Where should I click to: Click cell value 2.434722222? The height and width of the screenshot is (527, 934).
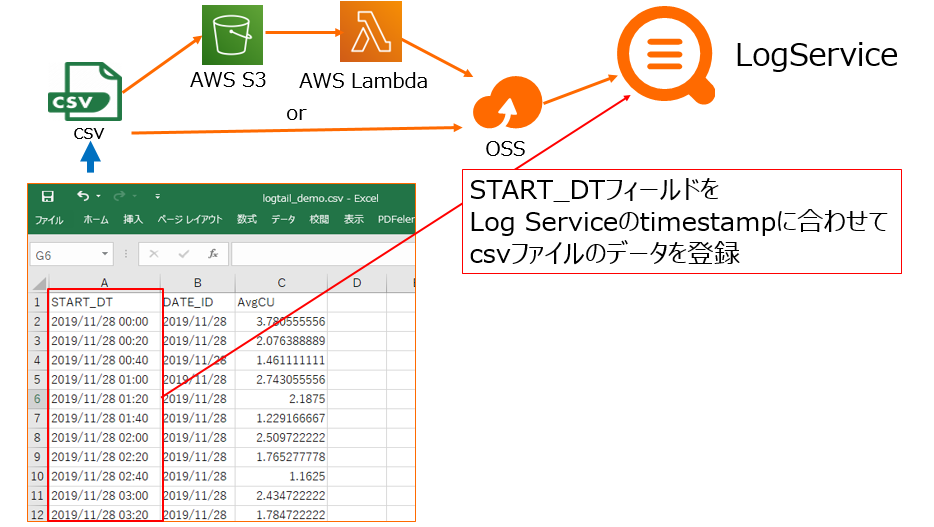pyautogui.click(x=281, y=495)
